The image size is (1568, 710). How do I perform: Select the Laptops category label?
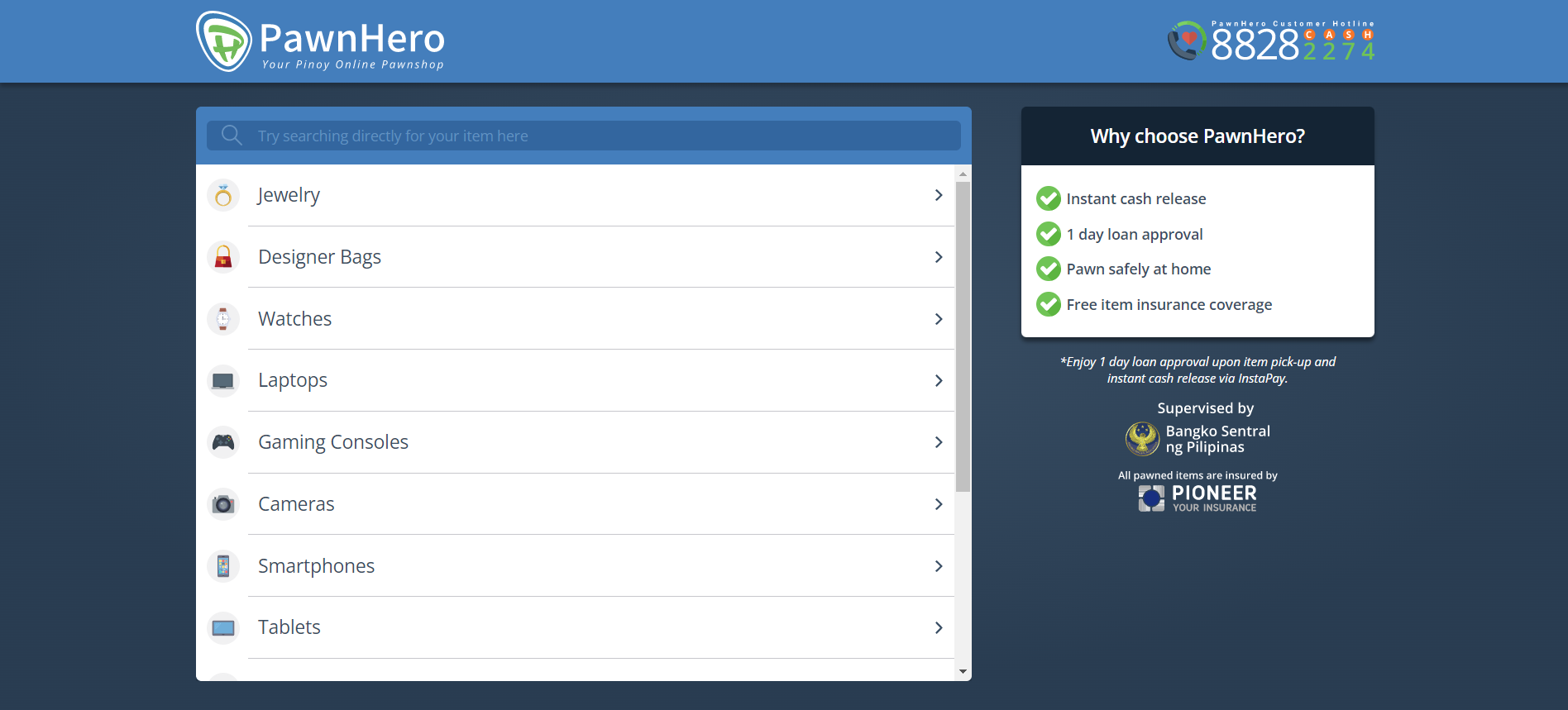point(293,380)
